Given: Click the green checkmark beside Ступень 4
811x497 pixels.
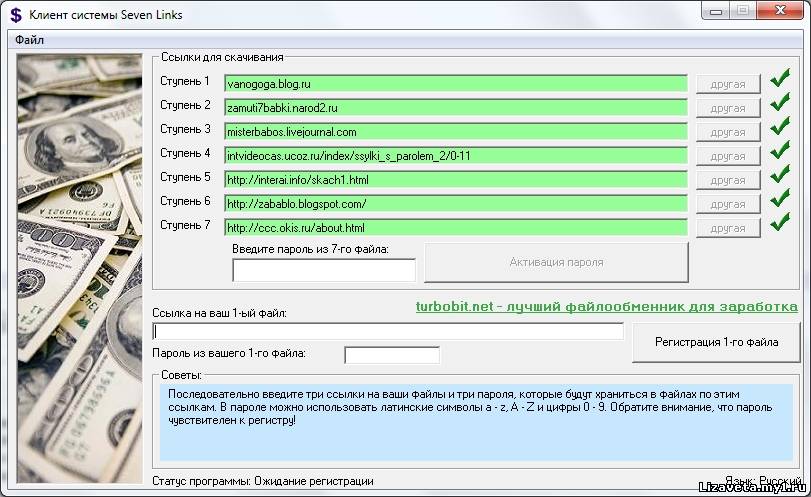Looking at the screenshot, I should click(x=780, y=153).
